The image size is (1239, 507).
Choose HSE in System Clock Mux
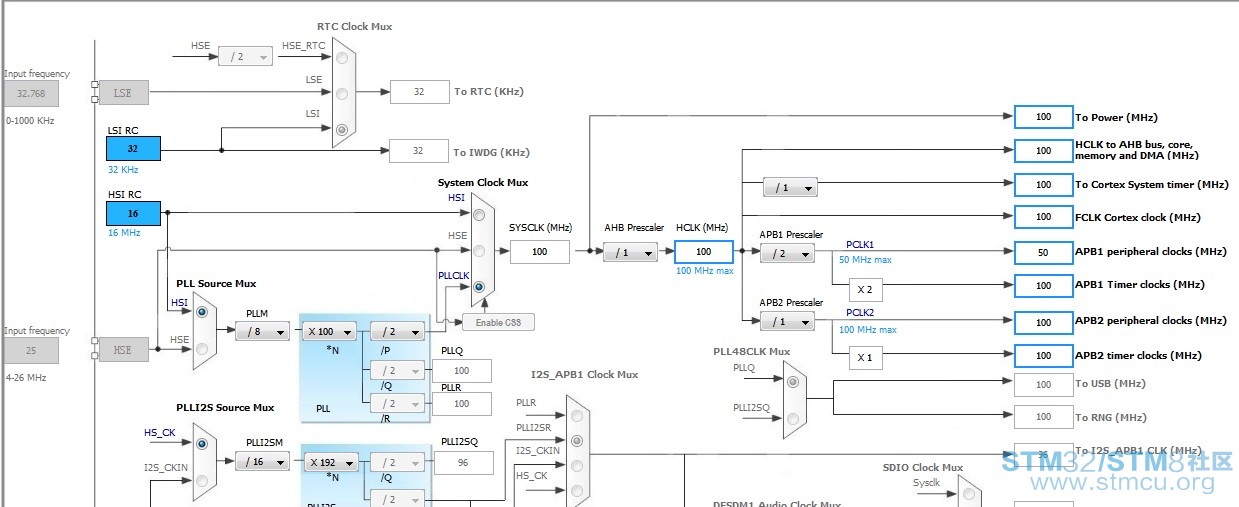click(480, 251)
